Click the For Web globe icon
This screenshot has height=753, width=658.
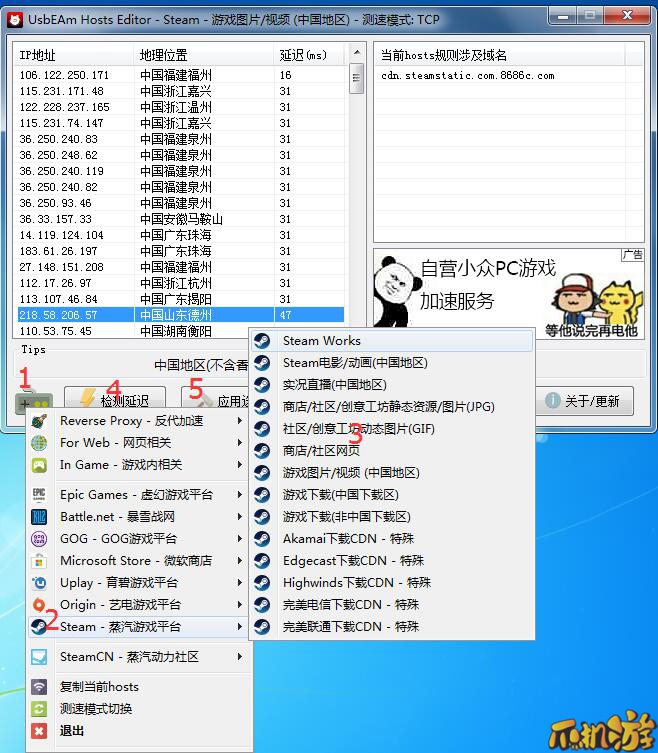point(39,443)
